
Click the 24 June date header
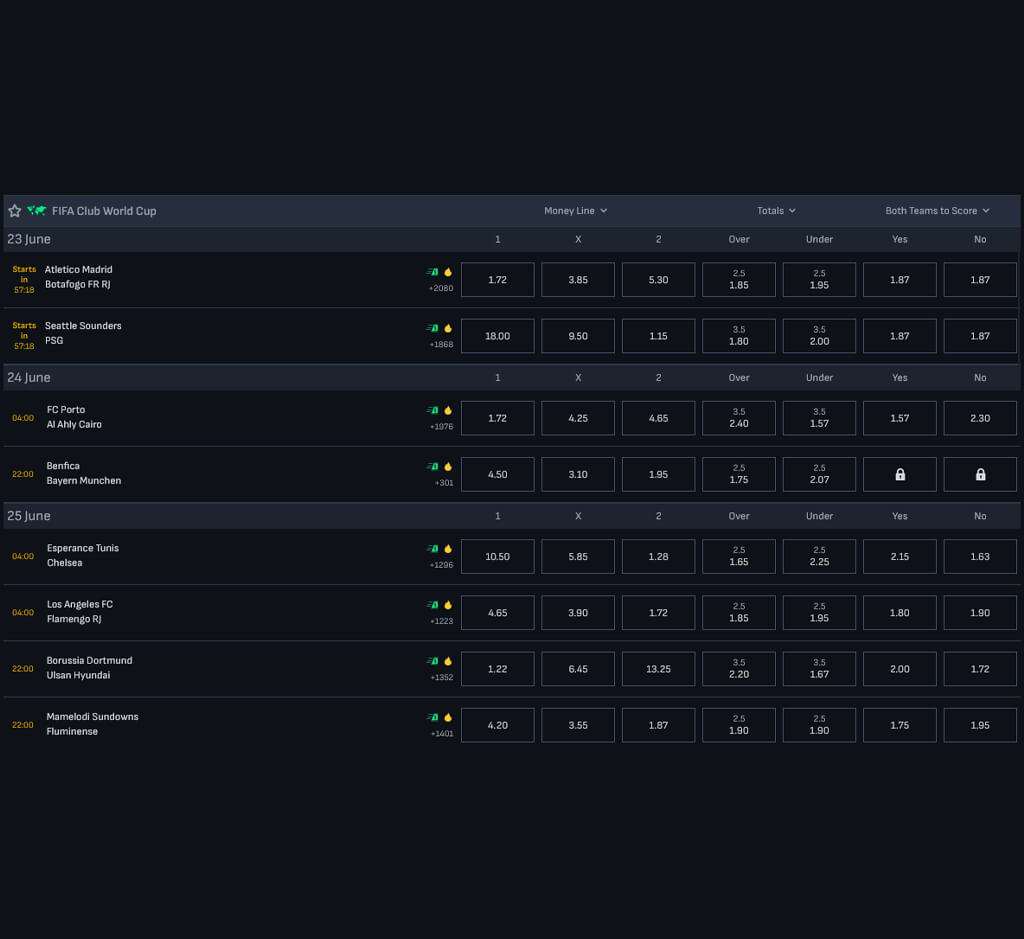(29, 377)
